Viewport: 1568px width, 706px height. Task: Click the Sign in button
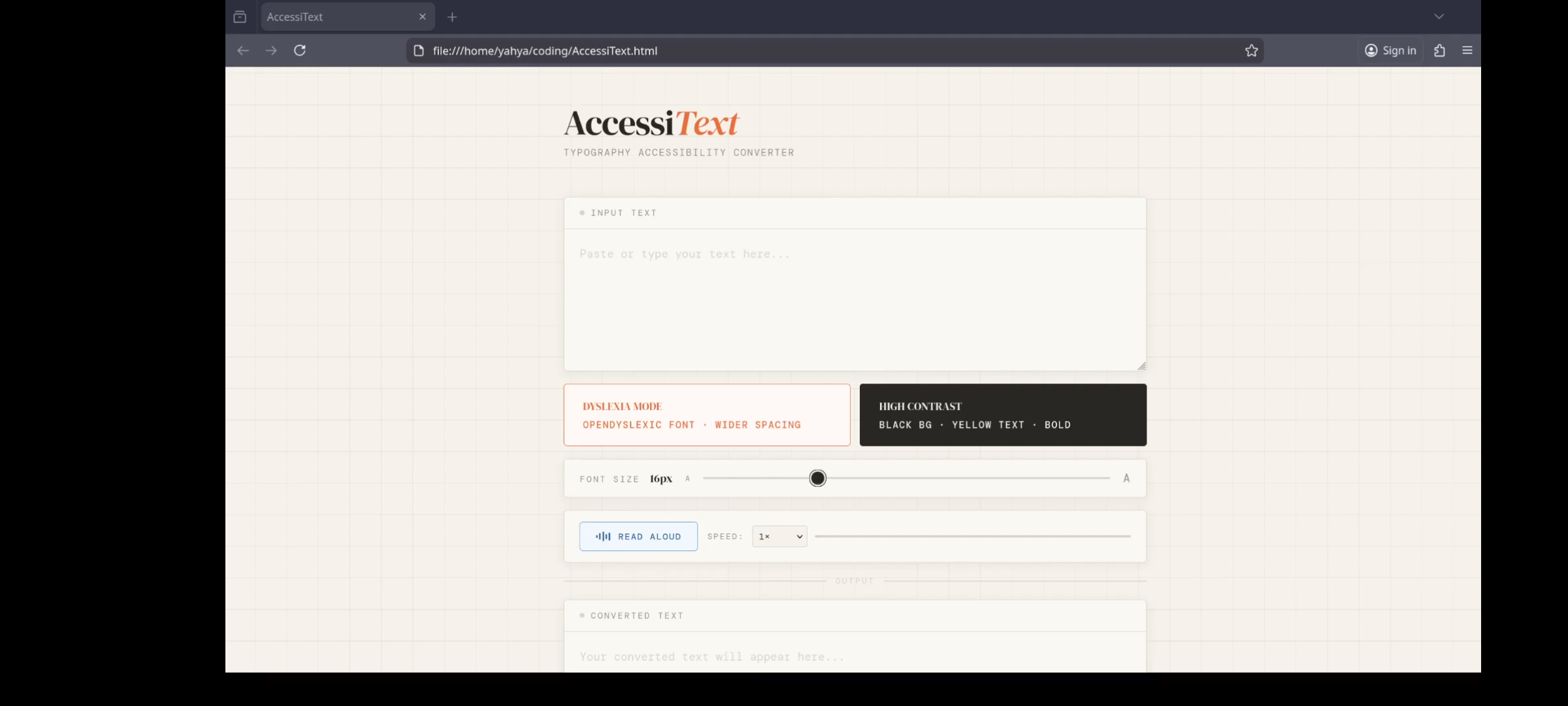[1391, 50]
